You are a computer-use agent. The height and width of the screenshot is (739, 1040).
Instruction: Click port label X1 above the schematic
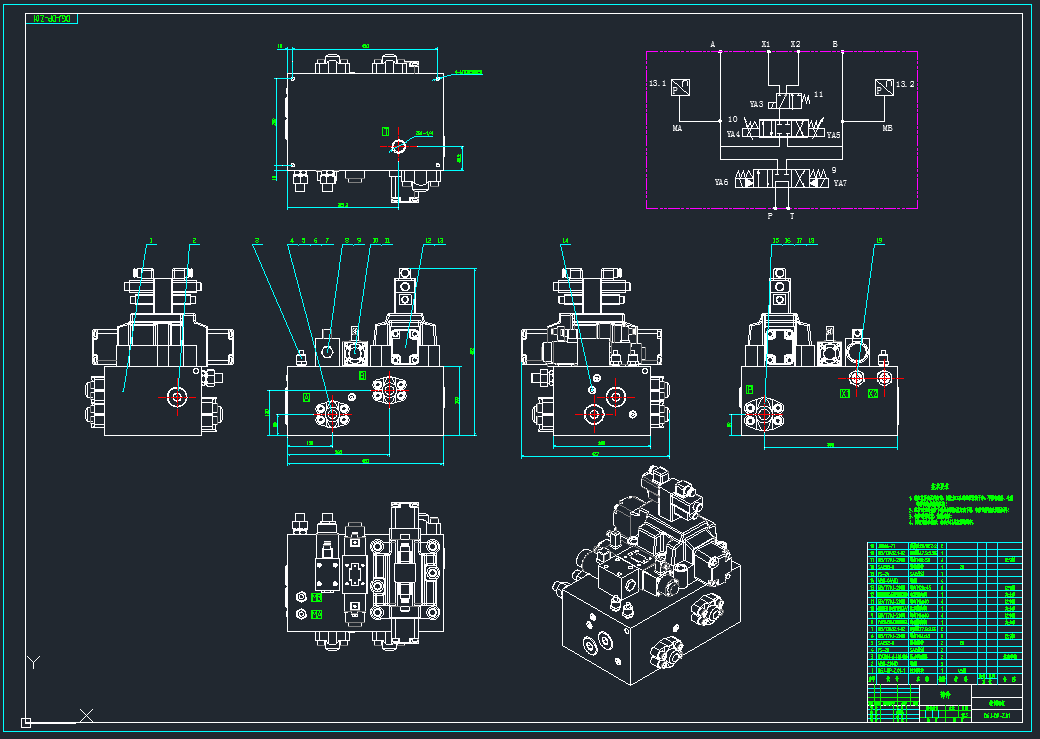pos(766,44)
